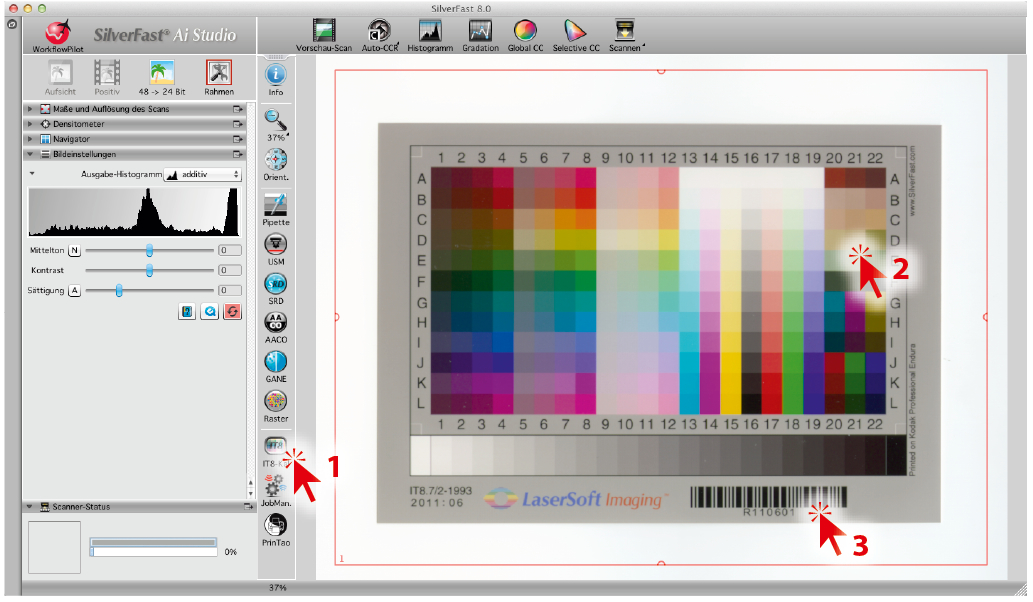Run Auto-CCR correction
1033x602 pixels.
(x=379, y=35)
